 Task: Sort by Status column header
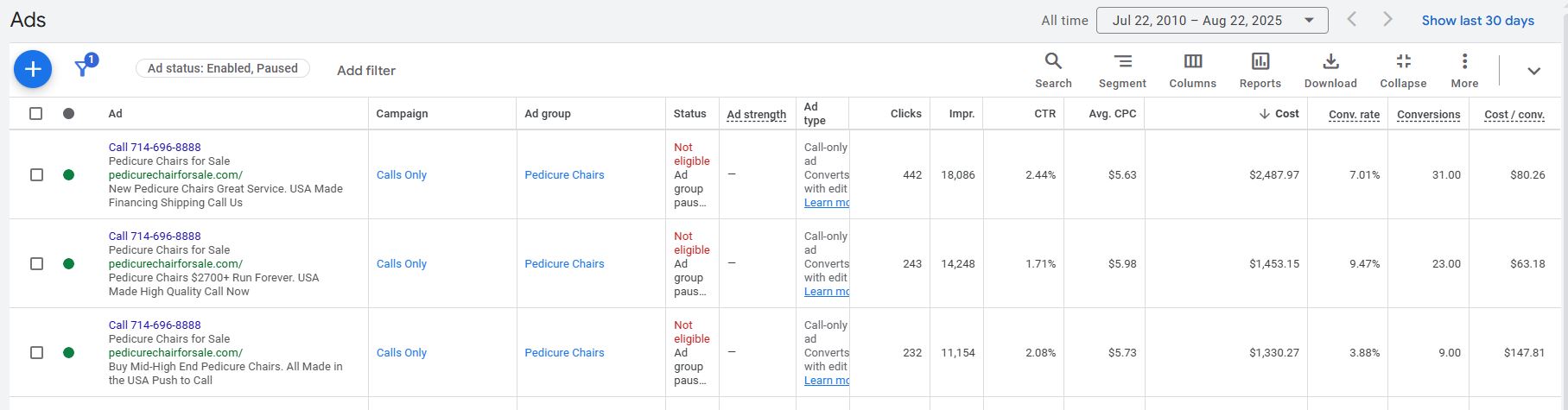click(690, 114)
